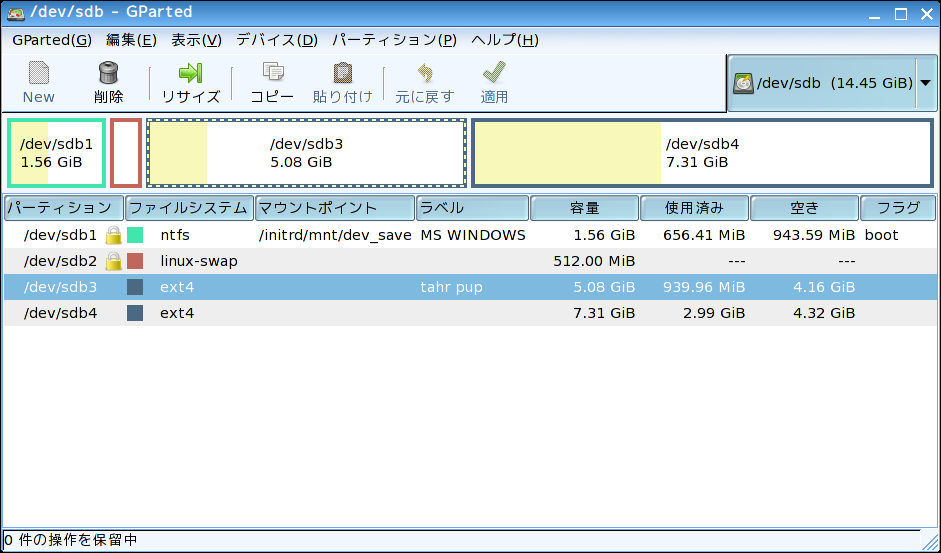Open the デバイス(D) menu

pyautogui.click(x=277, y=40)
